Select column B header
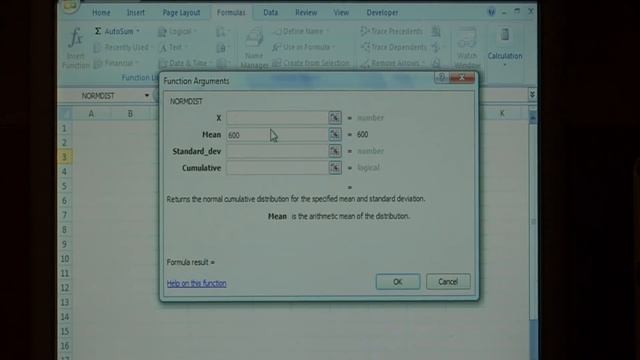640x360 pixels. 130,114
